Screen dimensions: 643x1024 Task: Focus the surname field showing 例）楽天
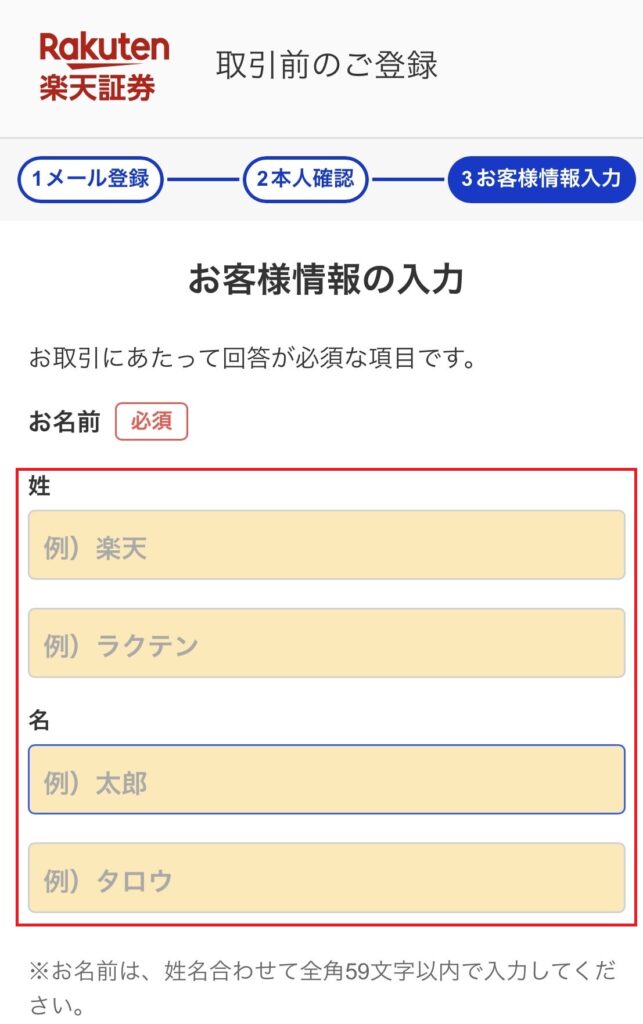tap(326, 545)
